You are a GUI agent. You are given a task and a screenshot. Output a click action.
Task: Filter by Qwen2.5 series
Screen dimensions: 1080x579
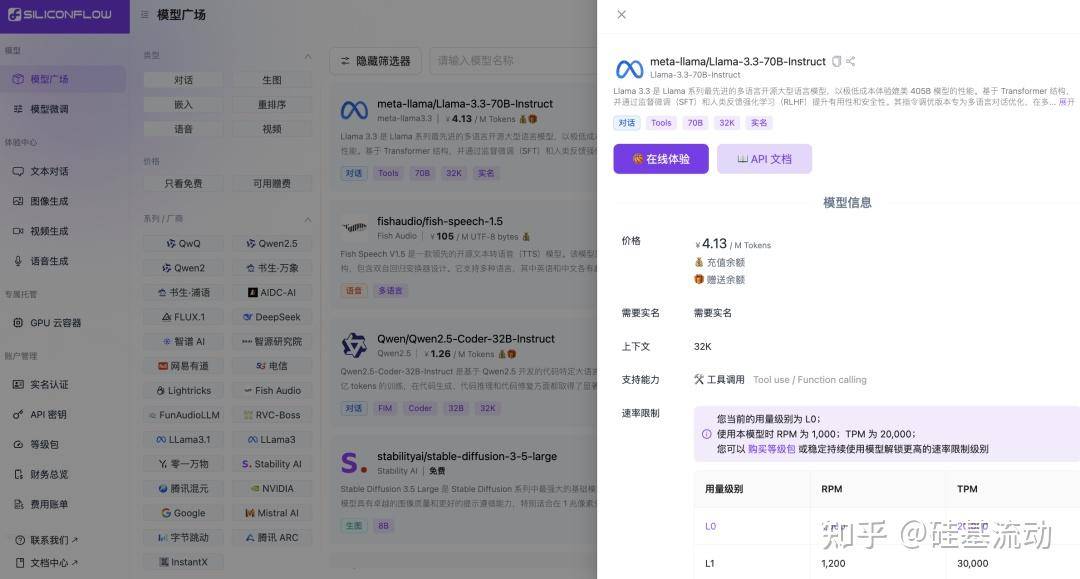271,244
